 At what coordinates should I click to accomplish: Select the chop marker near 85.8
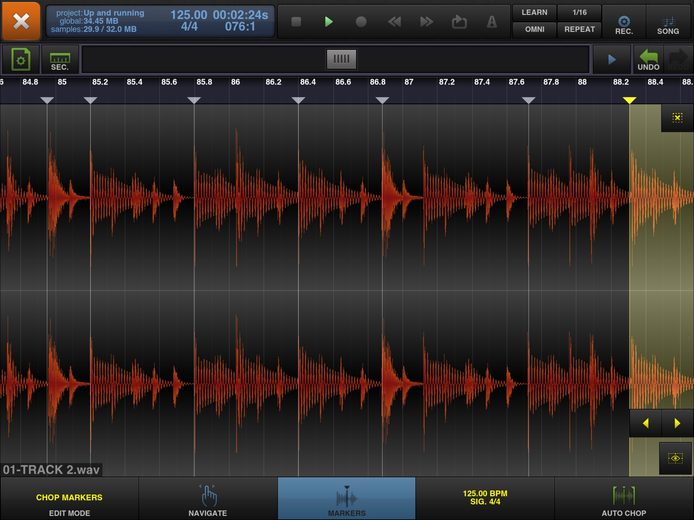(x=194, y=100)
